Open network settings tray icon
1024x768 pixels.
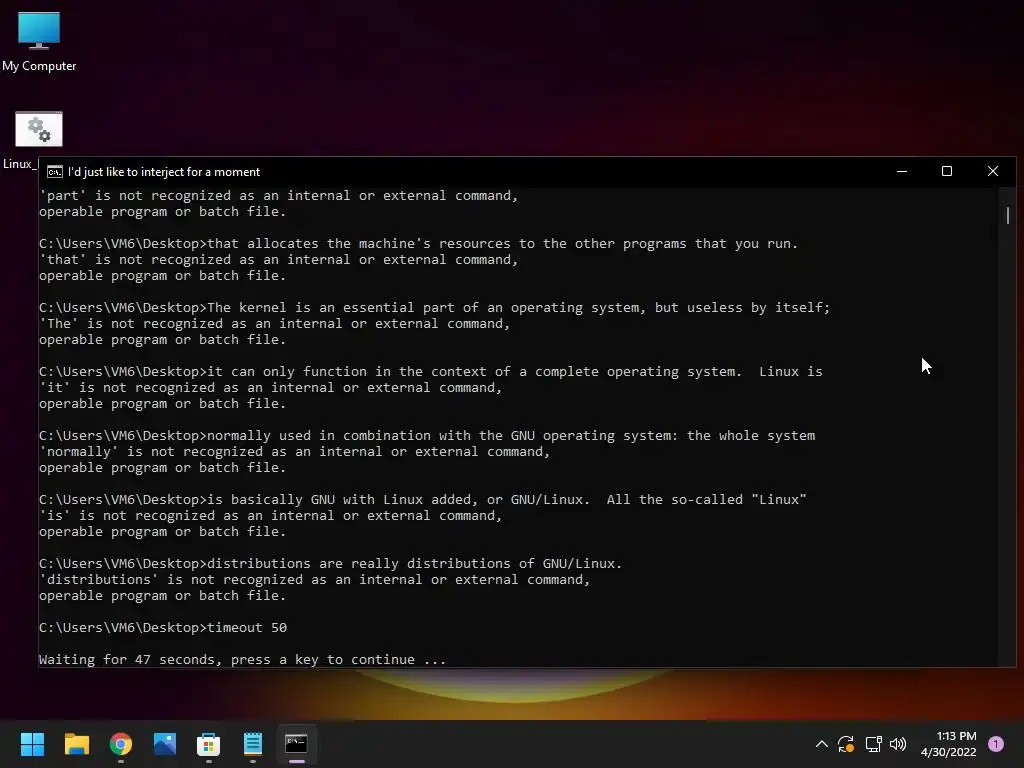pos(873,744)
